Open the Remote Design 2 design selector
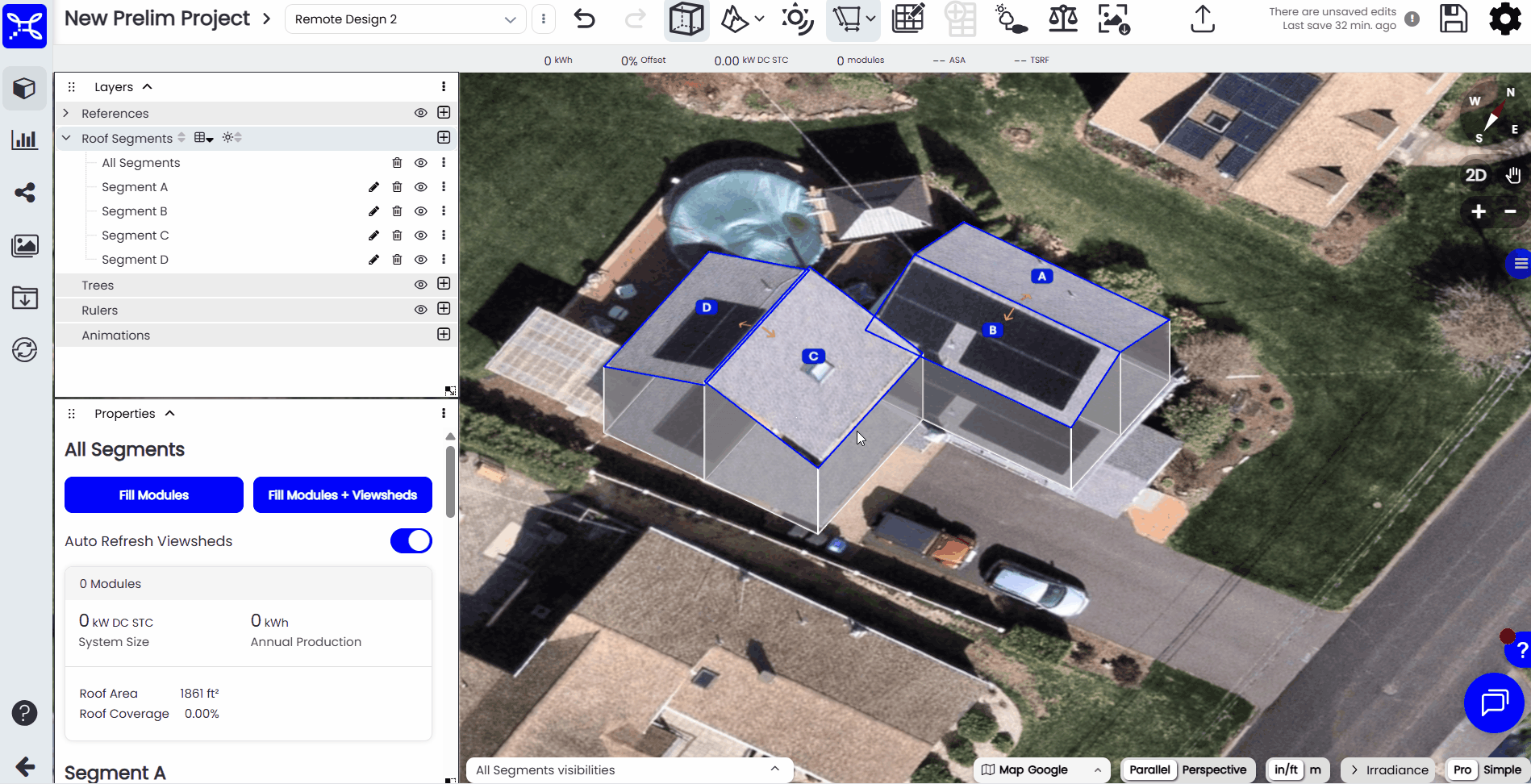The image size is (1531, 784). pyautogui.click(x=403, y=19)
